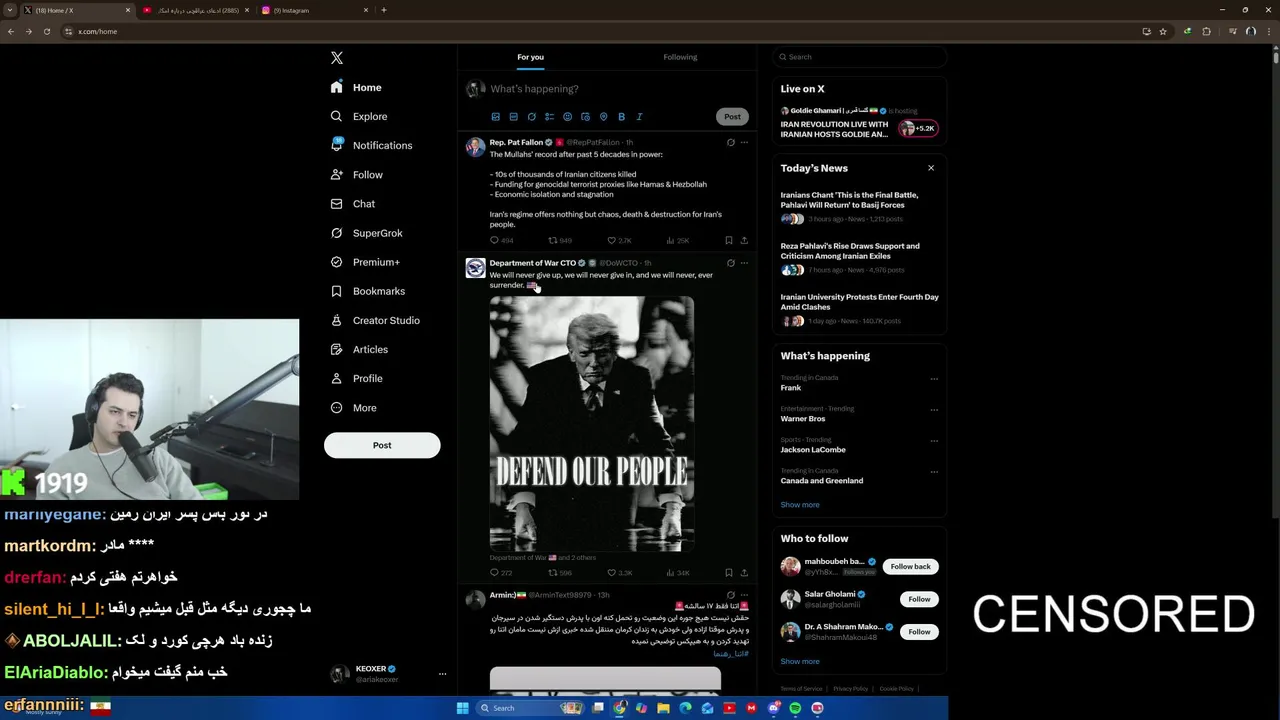Follow Salar Gholami
Screen dimensions: 1280x720
coord(919,599)
